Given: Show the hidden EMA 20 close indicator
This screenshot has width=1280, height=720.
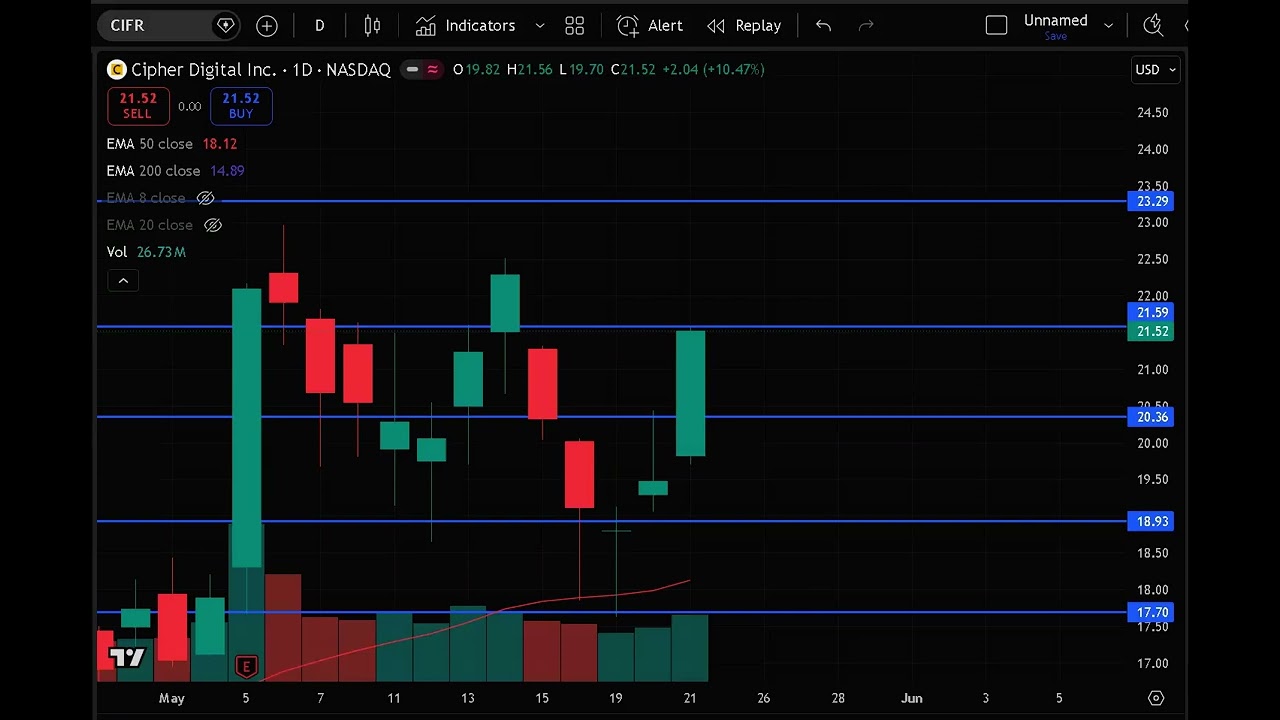Looking at the screenshot, I should click(212, 225).
